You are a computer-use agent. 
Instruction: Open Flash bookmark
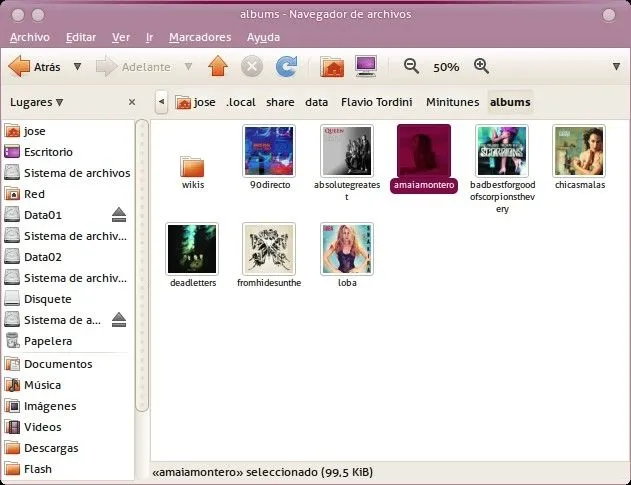coord(68,469)
